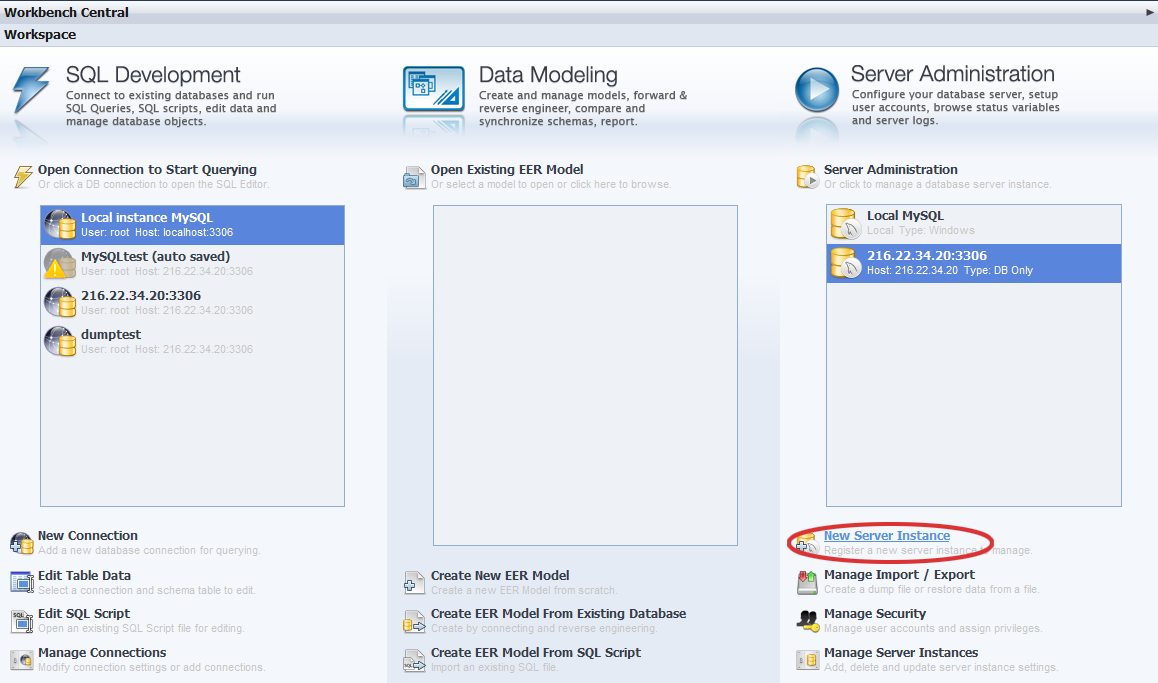The width and height of the screenshot is (1158, 683).
Task: Click the Create New EER Model icon
Action: pyautogui.click(x=414, y=583)
